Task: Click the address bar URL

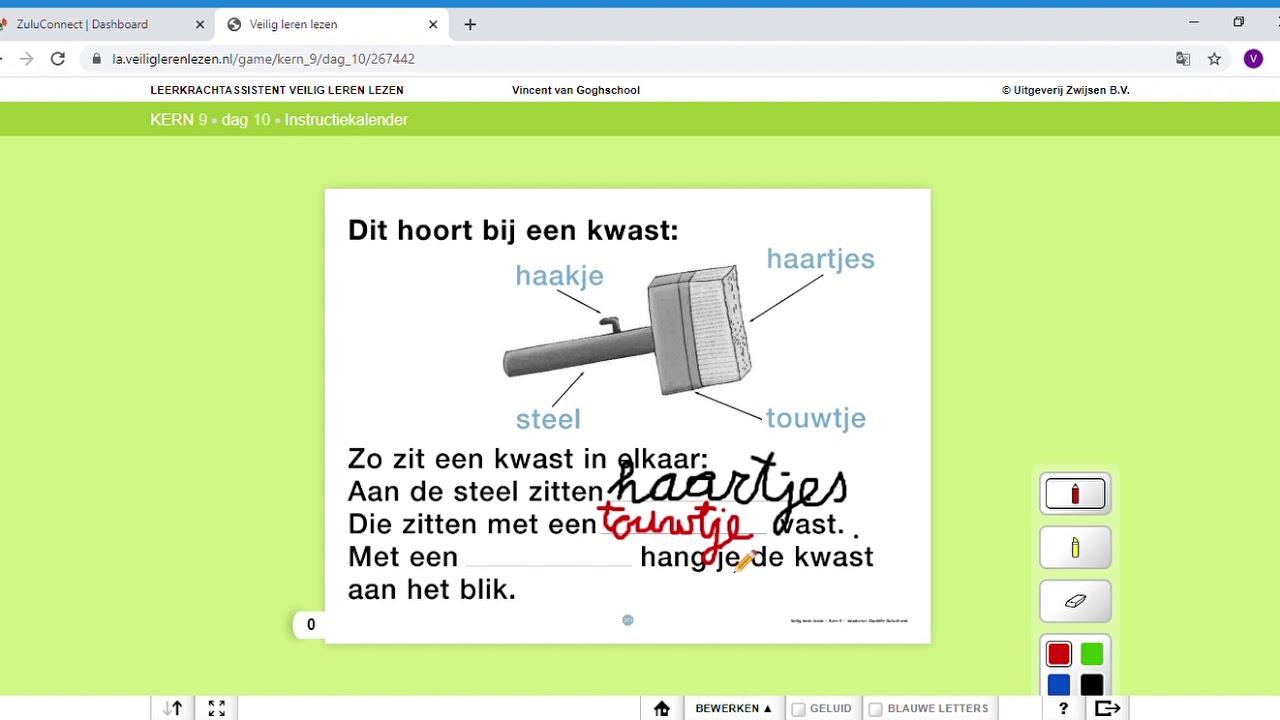Action: (x=263, y=59)
